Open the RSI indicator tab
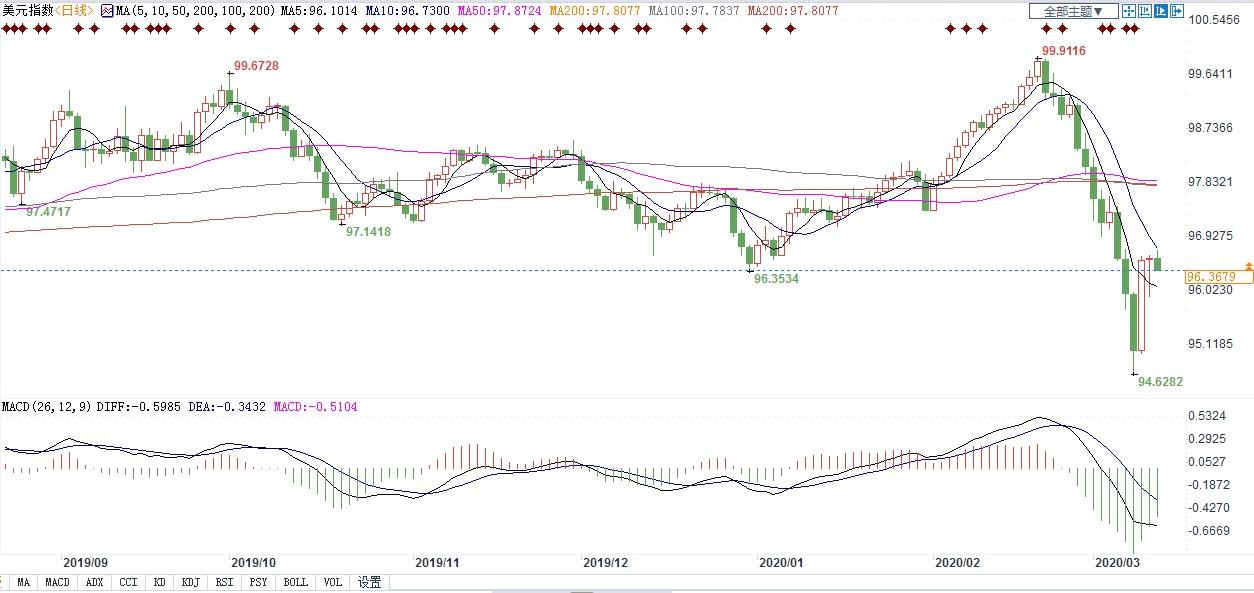Screen dimensions: 1254x593 [x=224, y=582]
